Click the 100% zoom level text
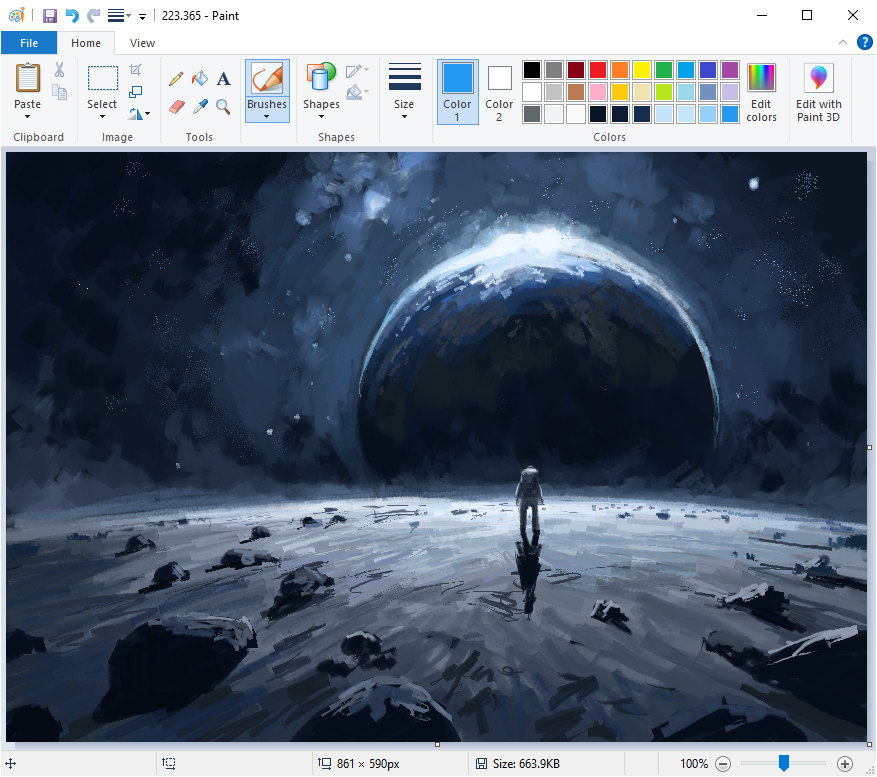The image size is (877, 777). point(694,764)
